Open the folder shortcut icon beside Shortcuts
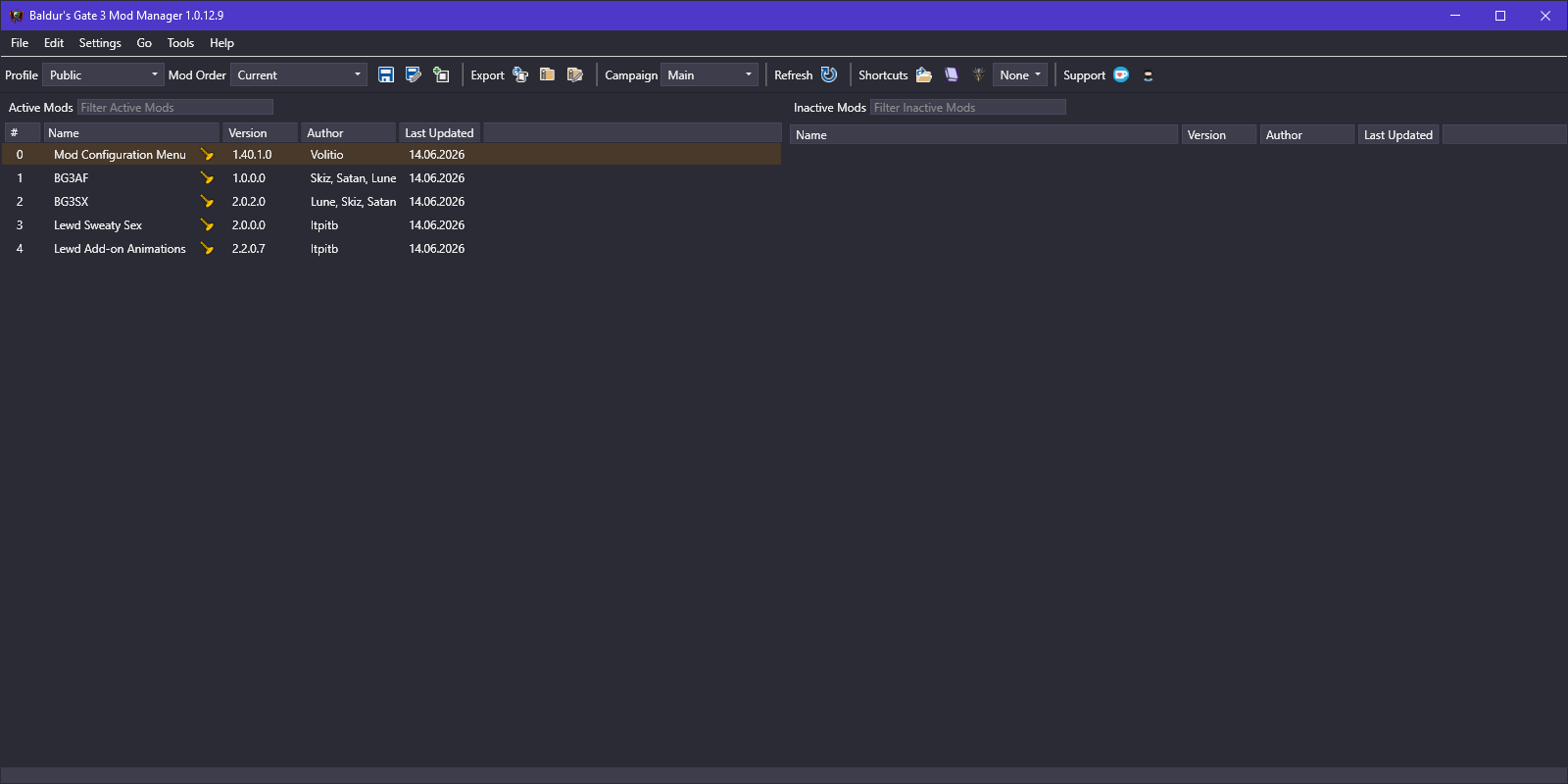The image size is (1568, 784). [x=924, y=74]
